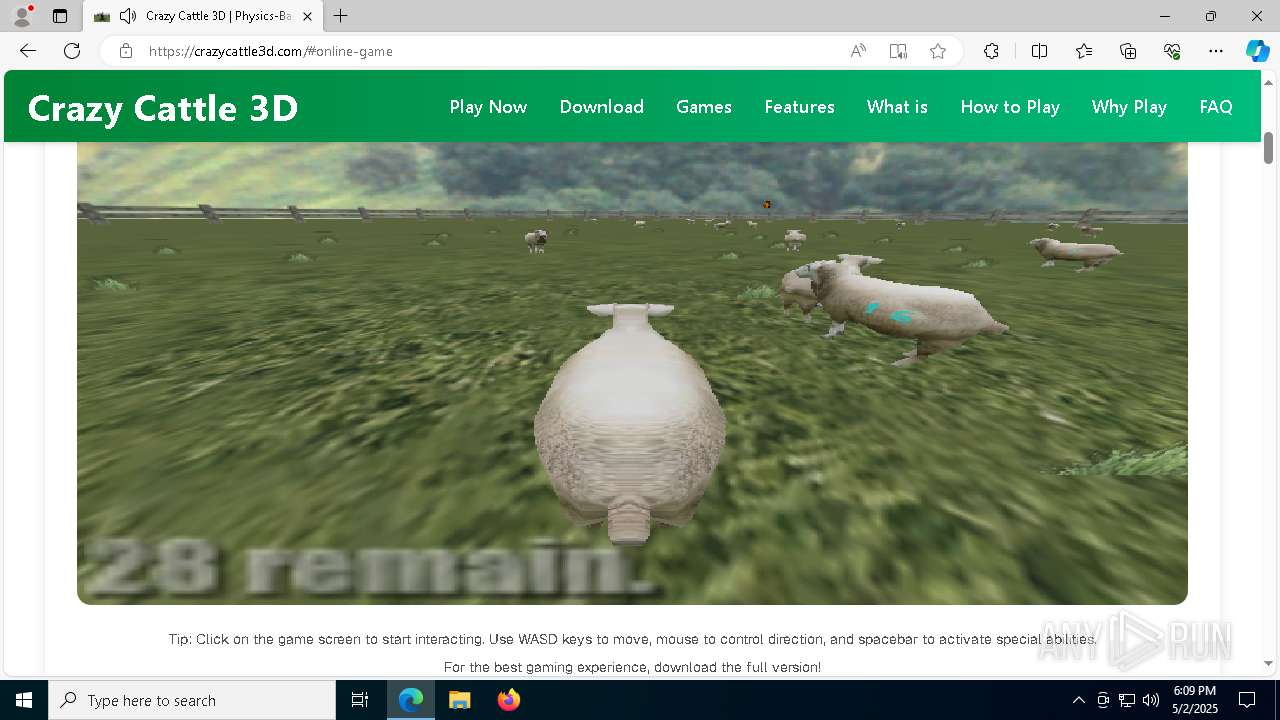The image size is (1280, 720).
Task: Click the scrollbar down arrow
Action: click(x=1268, y=663)
